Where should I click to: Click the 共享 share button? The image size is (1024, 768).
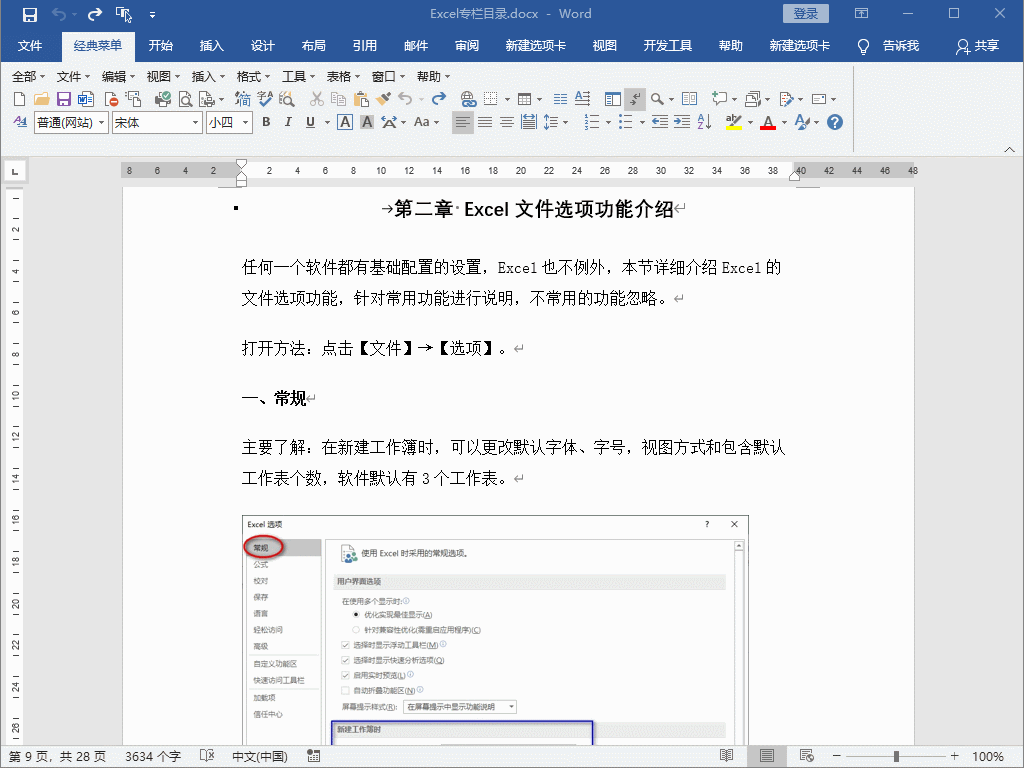(x=978, y=46)
